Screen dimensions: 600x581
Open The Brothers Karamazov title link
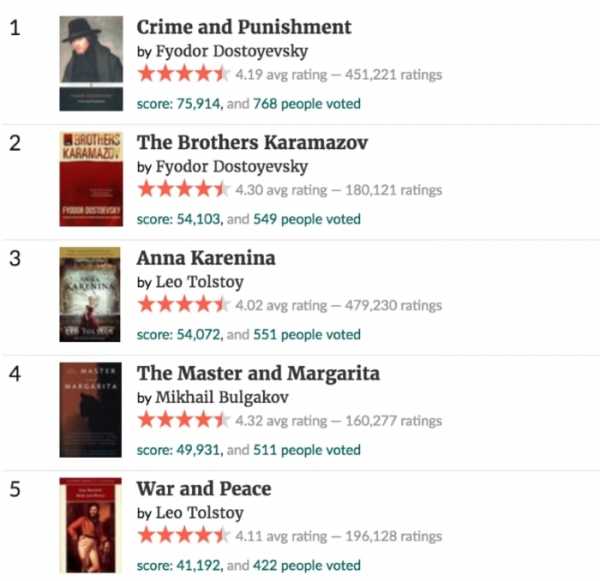coord(252,143)
